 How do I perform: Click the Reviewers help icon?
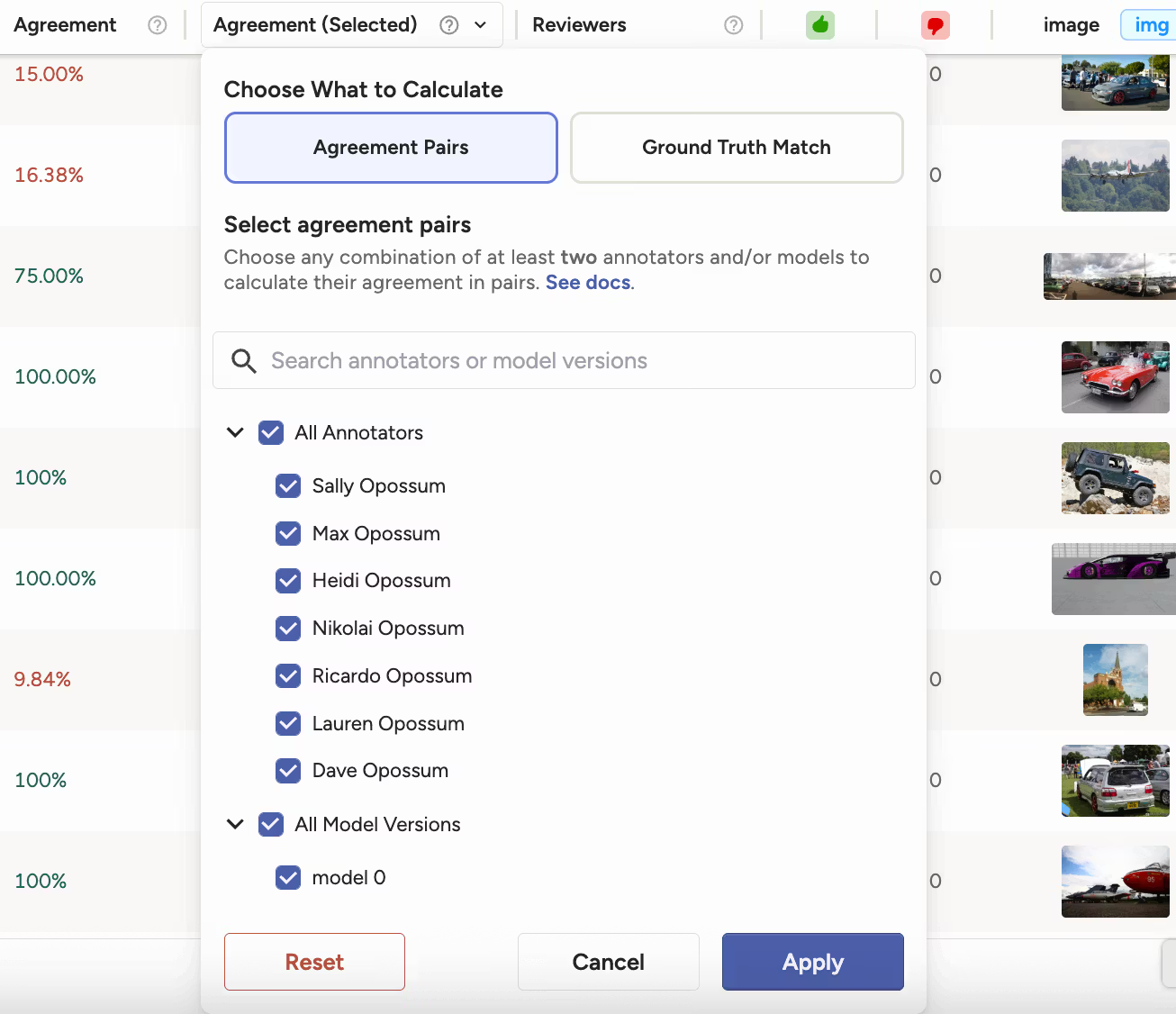pyautogui.click(x=733, y=24)
